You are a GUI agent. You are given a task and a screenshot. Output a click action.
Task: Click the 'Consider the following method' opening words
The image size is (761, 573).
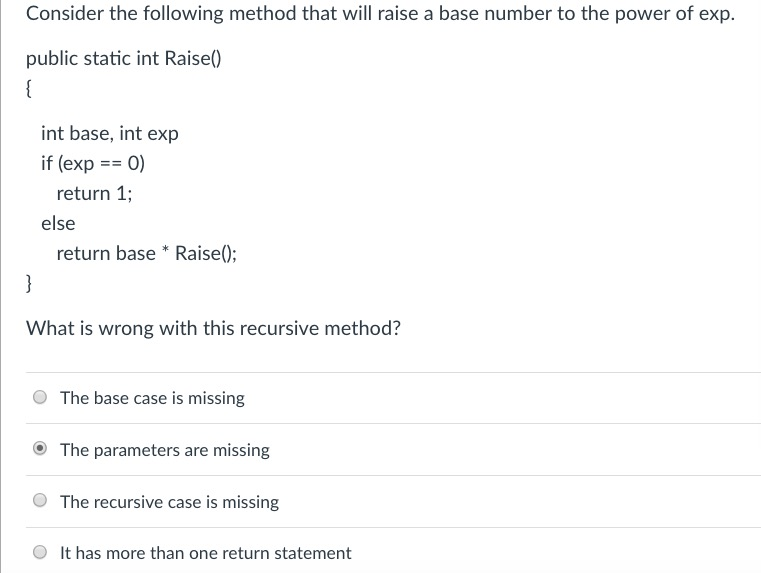[130, 15]
